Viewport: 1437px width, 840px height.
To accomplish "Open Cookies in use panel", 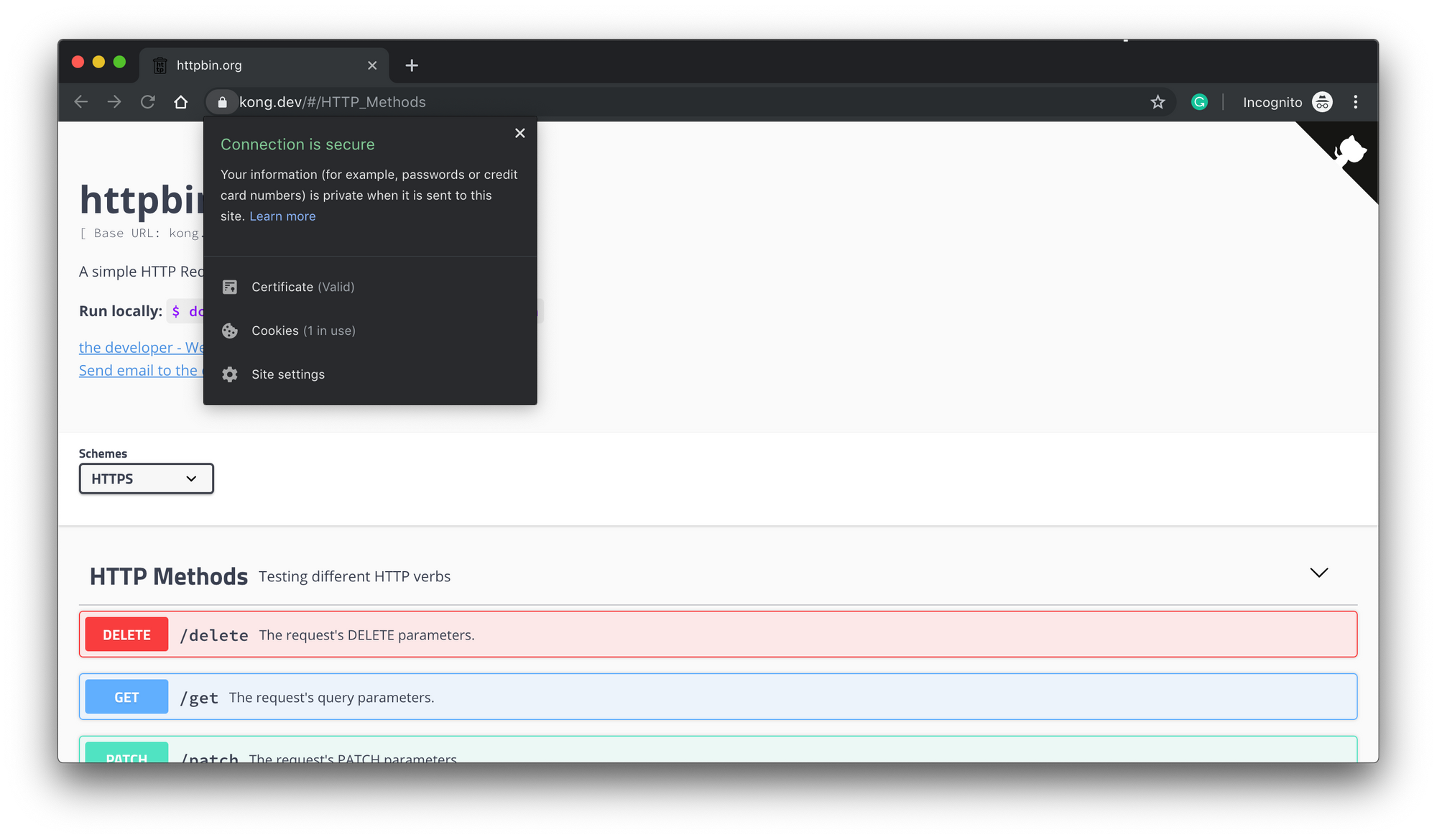I will pyautogui.click(x=302, y=331).
